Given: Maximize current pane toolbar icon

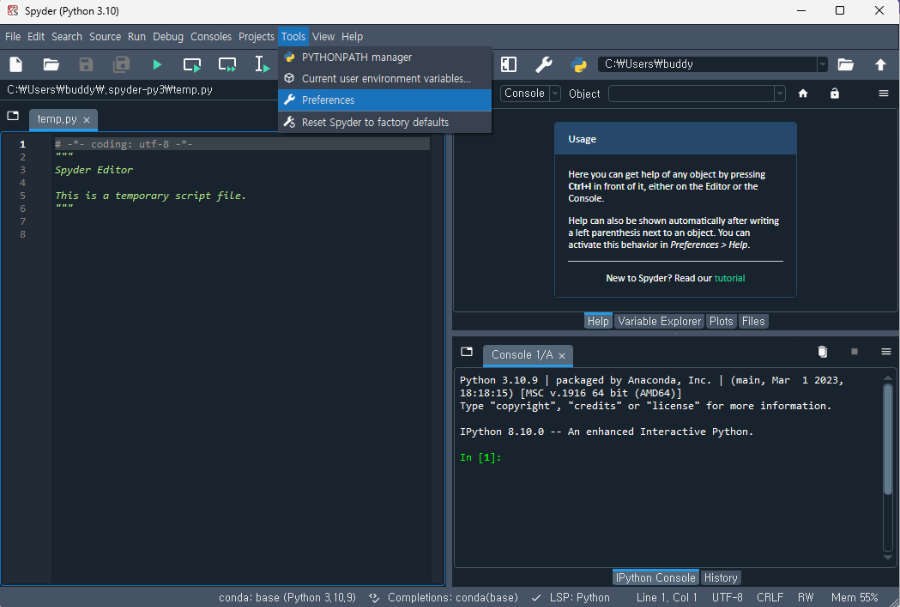Looking at the screenshot, I should pos(509,64).
